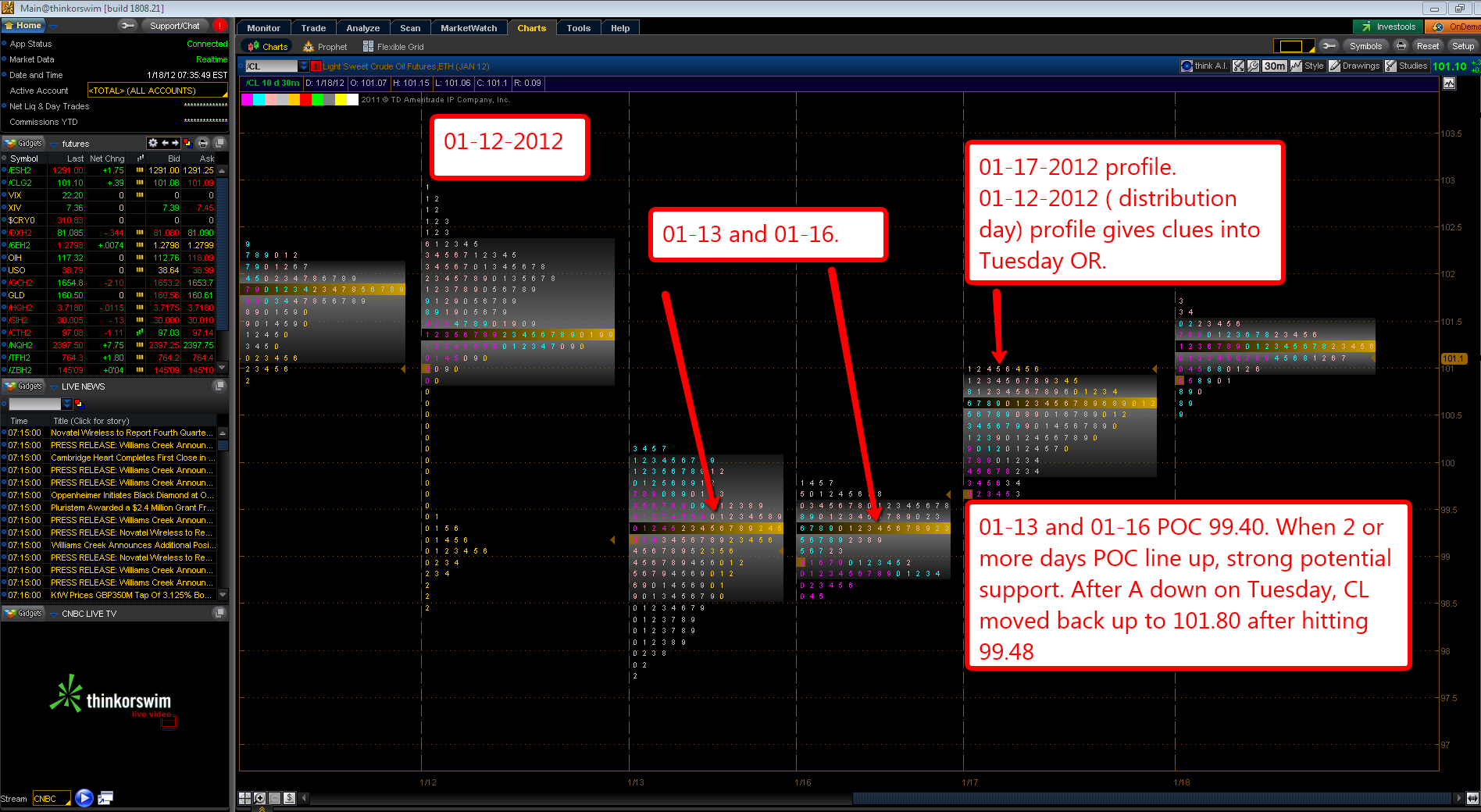The image size is (1481, 812).
Task: Click the Support/Chat button
Action: click(174, 26)
